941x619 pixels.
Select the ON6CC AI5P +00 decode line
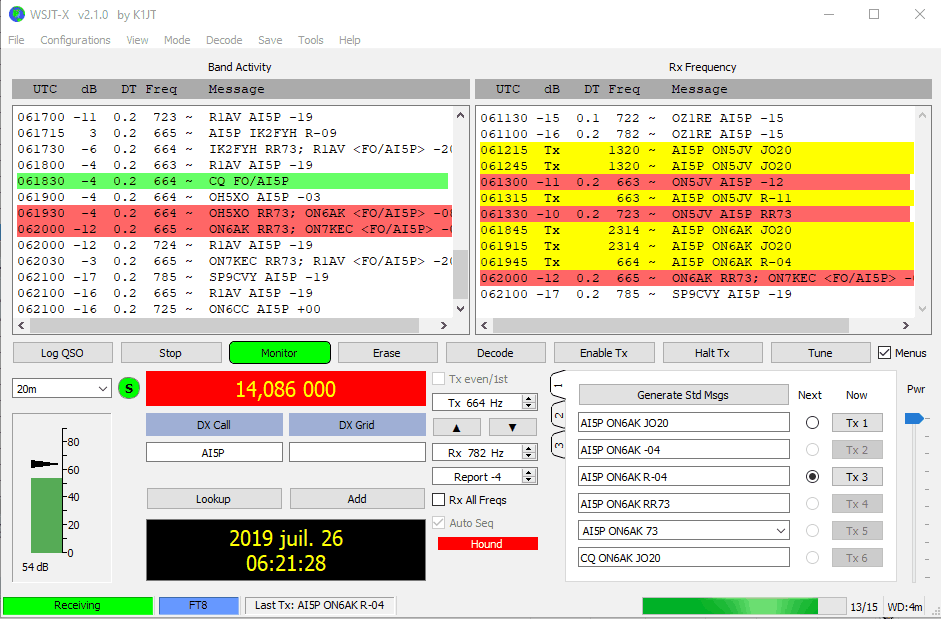coord(232,309)
